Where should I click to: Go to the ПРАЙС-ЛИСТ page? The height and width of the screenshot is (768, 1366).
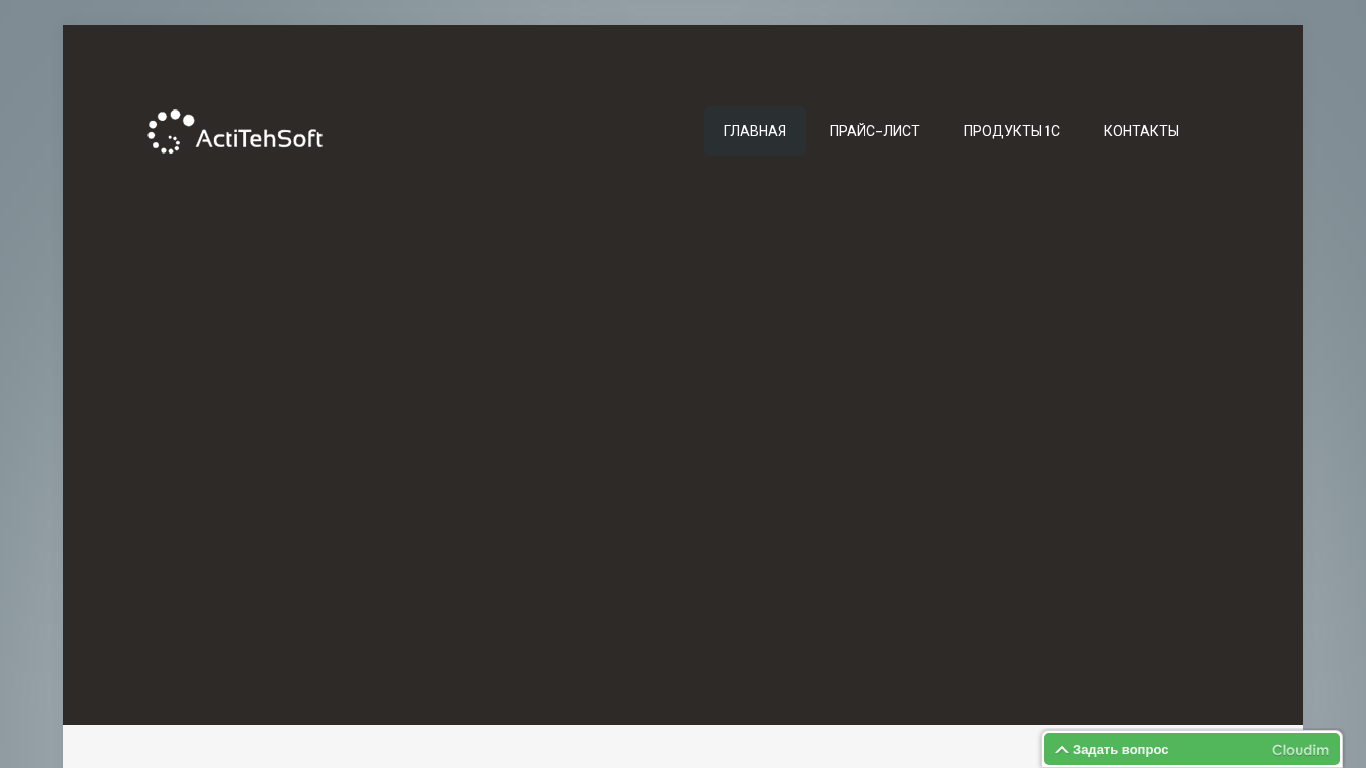(874, 131)
